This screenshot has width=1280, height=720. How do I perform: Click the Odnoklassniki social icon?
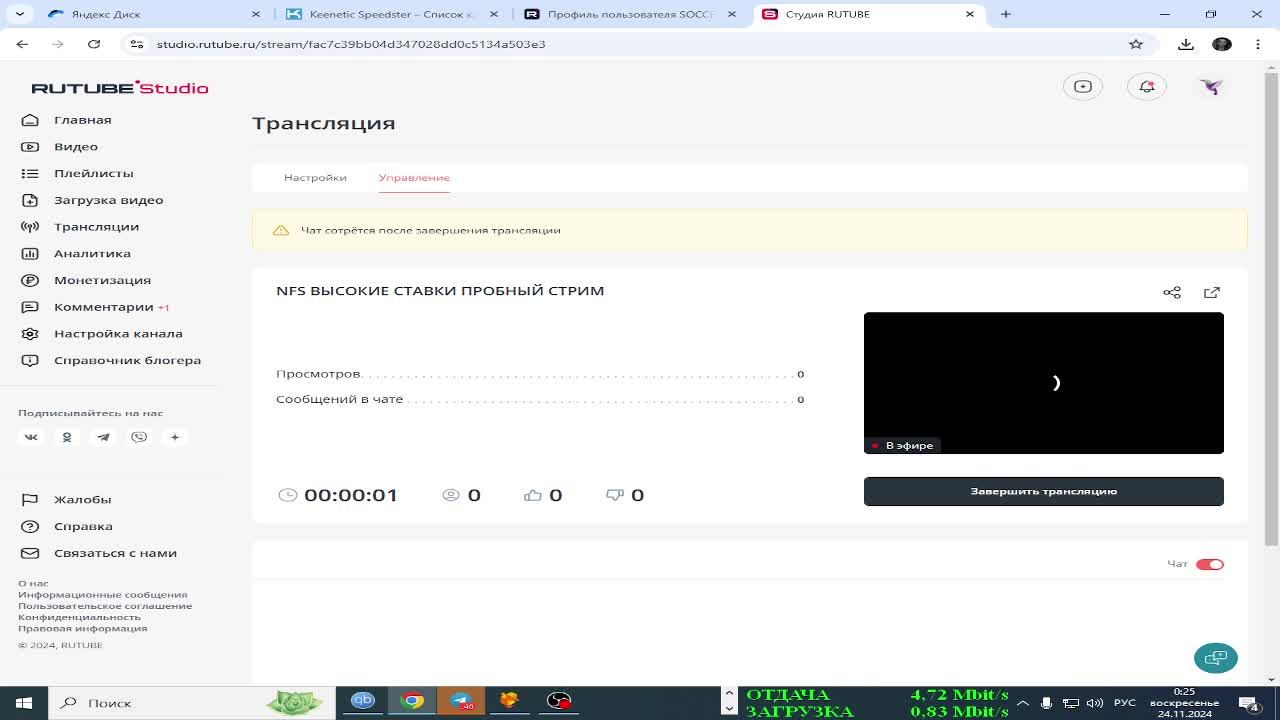pos(67,437)
